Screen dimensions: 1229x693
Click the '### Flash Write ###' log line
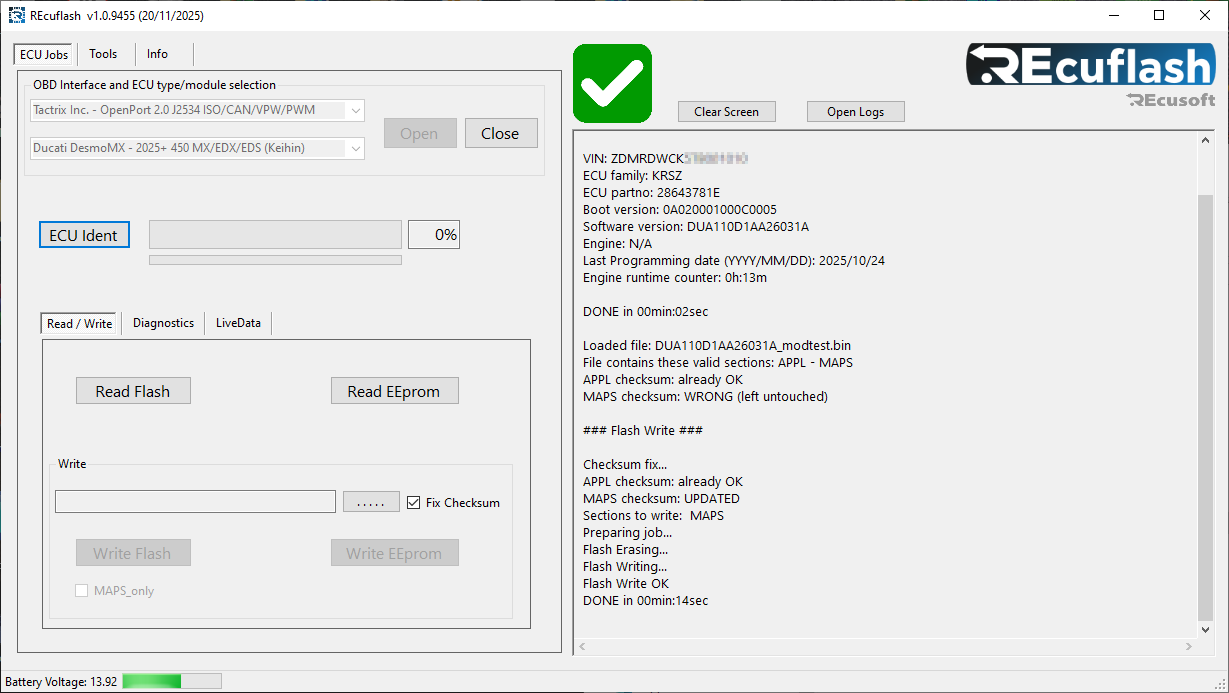pos(643,430)
